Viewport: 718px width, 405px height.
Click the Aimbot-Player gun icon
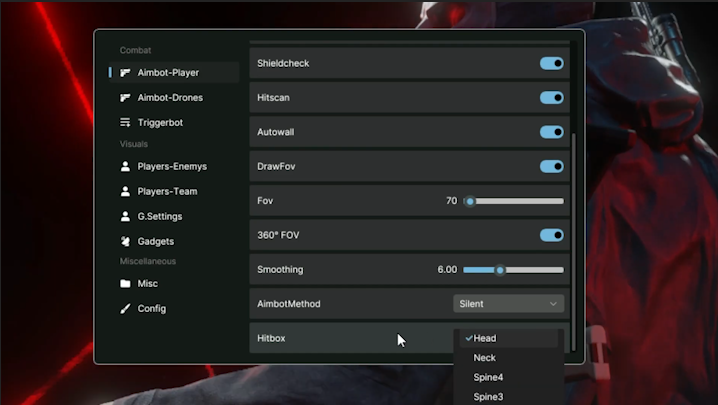pyautogui.click(x=126, y=73)
